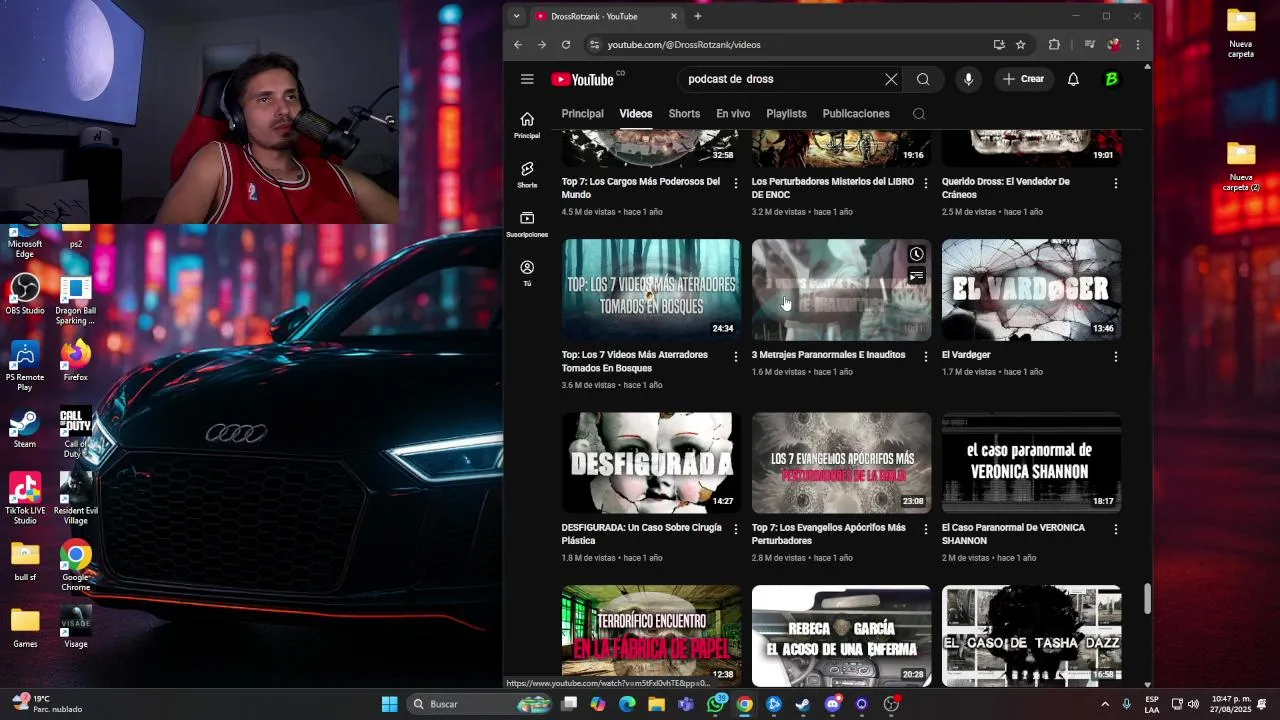Open 'DESFIGURADA: Un Caso Sobre Cirugía Plástica' title
Screen dimensions: 1280x720
point(641,534)
